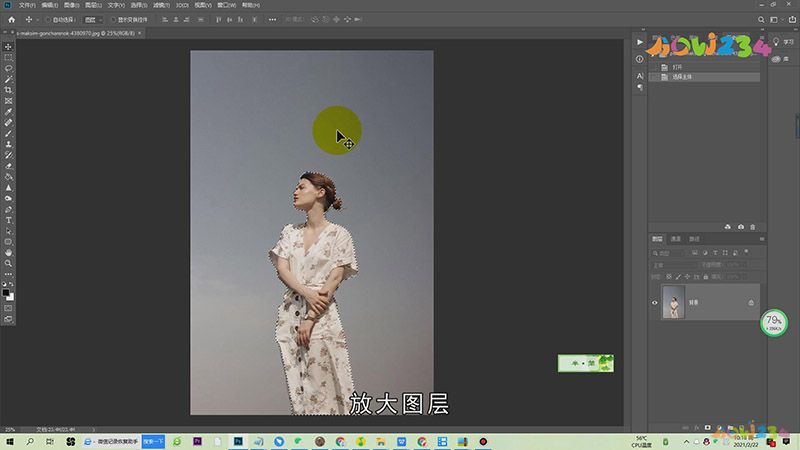Viewport: 800px width, 450px height.
Task: Change screen mode icon at toolbox bottom
Action: point(8,319)
